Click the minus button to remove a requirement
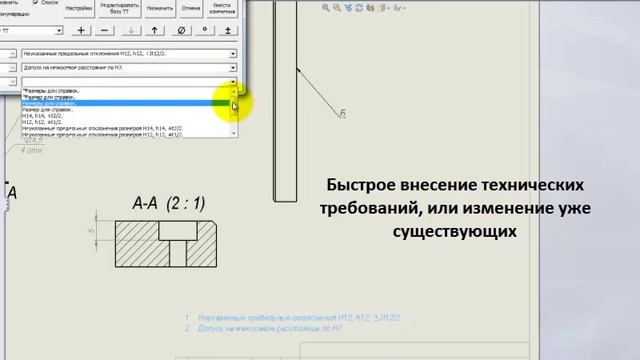Image resolution: width=640 pixels, height=360 pixels. click(x=104, y=31)
